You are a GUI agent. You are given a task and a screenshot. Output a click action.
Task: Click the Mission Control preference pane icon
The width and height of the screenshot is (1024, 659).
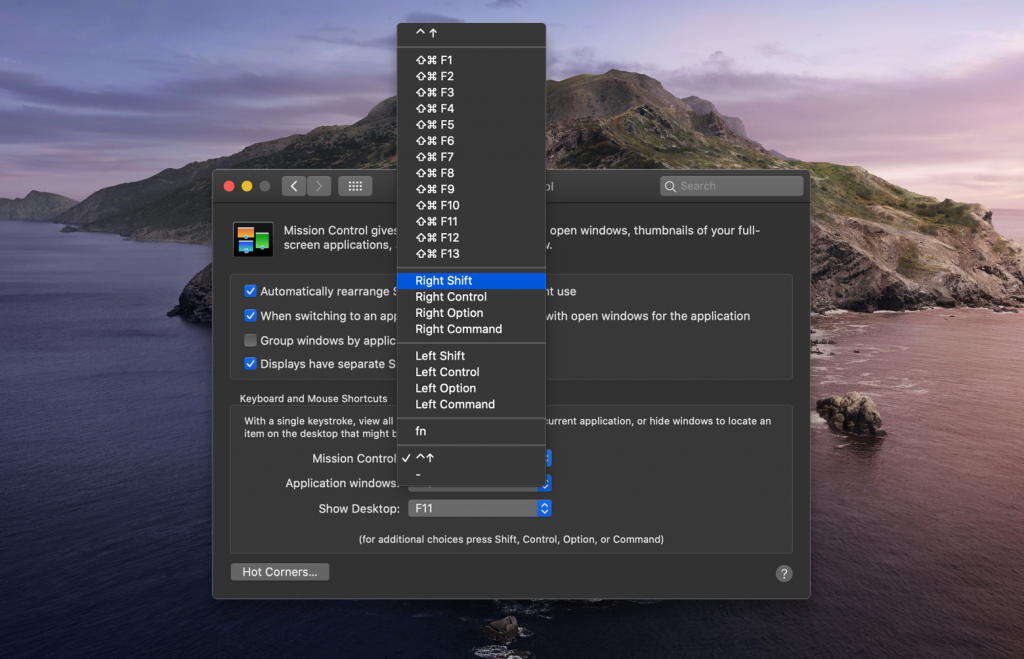(253, 238)
